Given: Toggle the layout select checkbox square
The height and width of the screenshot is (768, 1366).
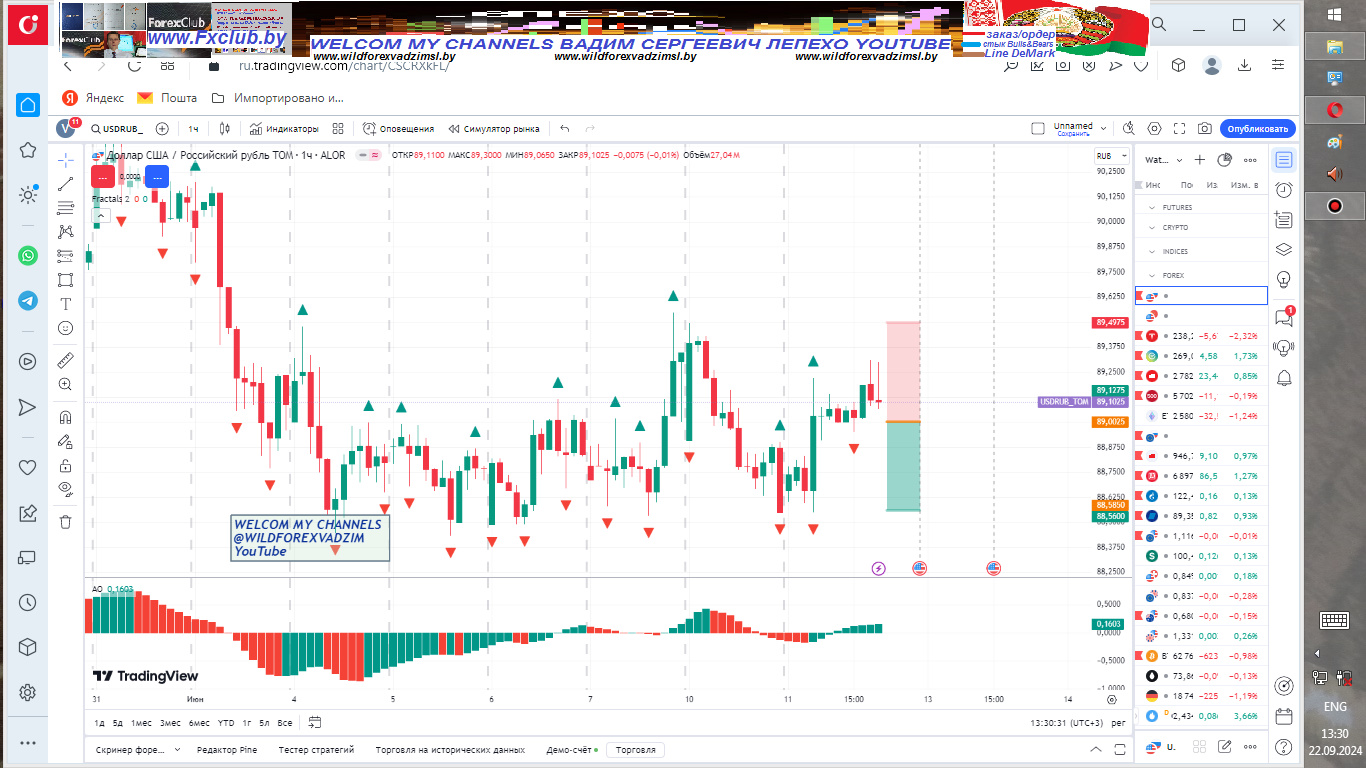Looking at the screenshot, I should point(1038,129).
